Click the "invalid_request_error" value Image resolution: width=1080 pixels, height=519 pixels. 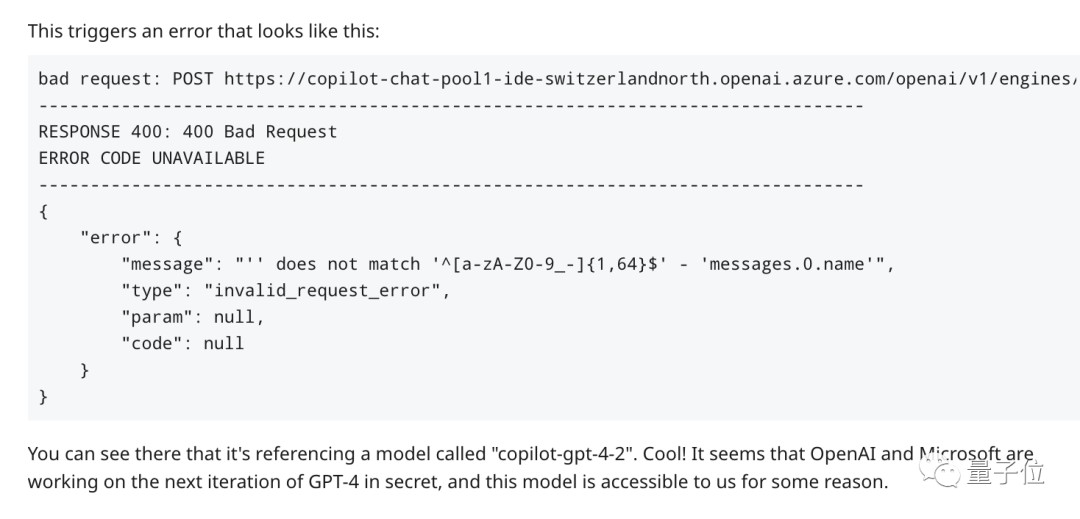(327, 290)
